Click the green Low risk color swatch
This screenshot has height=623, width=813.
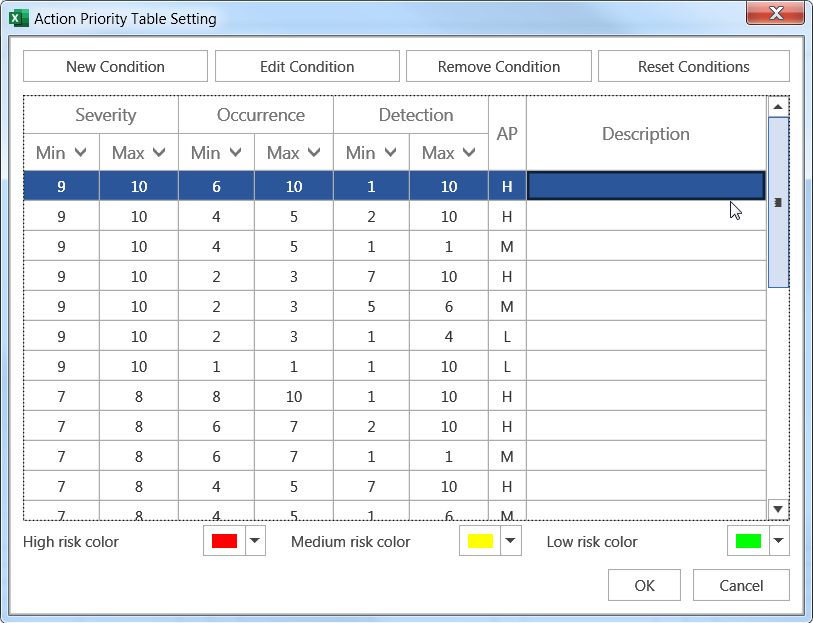click(747, 541)
